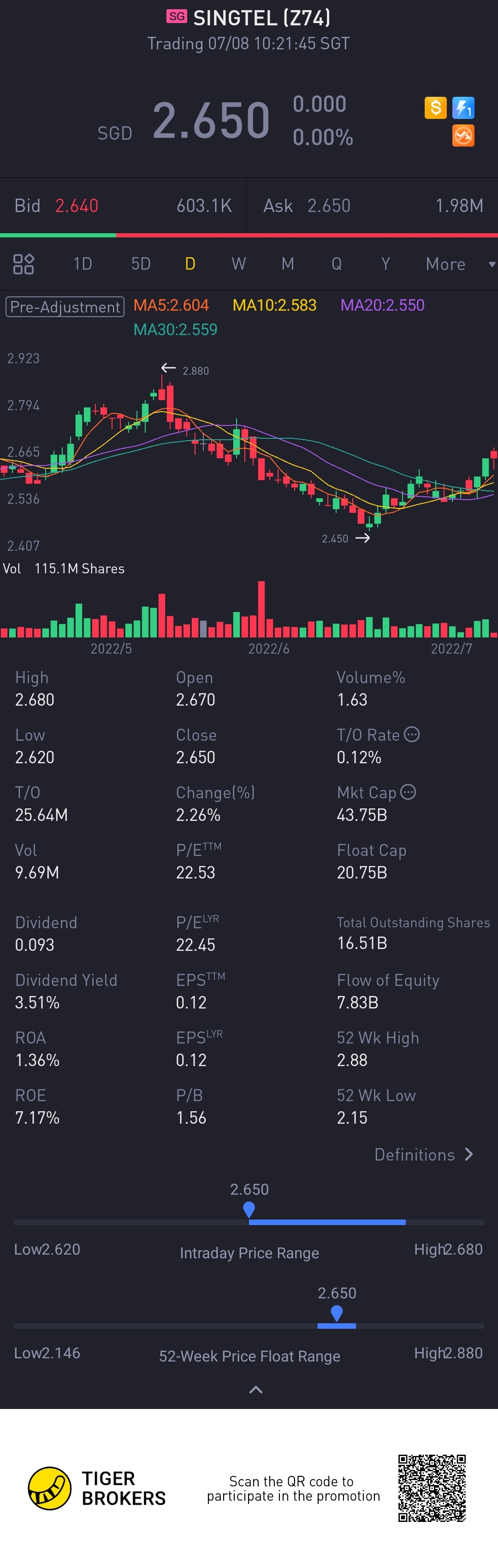The image size is (498, 1568).
Task: Tap the Tiger Brokers logo
Action: click(x=97, y=1488)
